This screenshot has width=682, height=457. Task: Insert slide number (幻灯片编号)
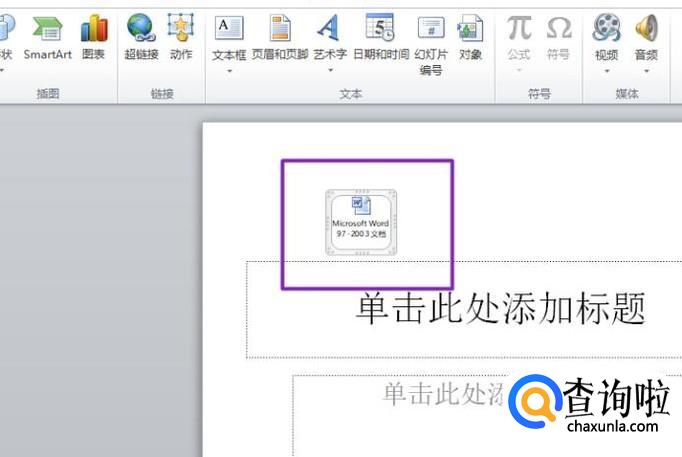[431, 46]
